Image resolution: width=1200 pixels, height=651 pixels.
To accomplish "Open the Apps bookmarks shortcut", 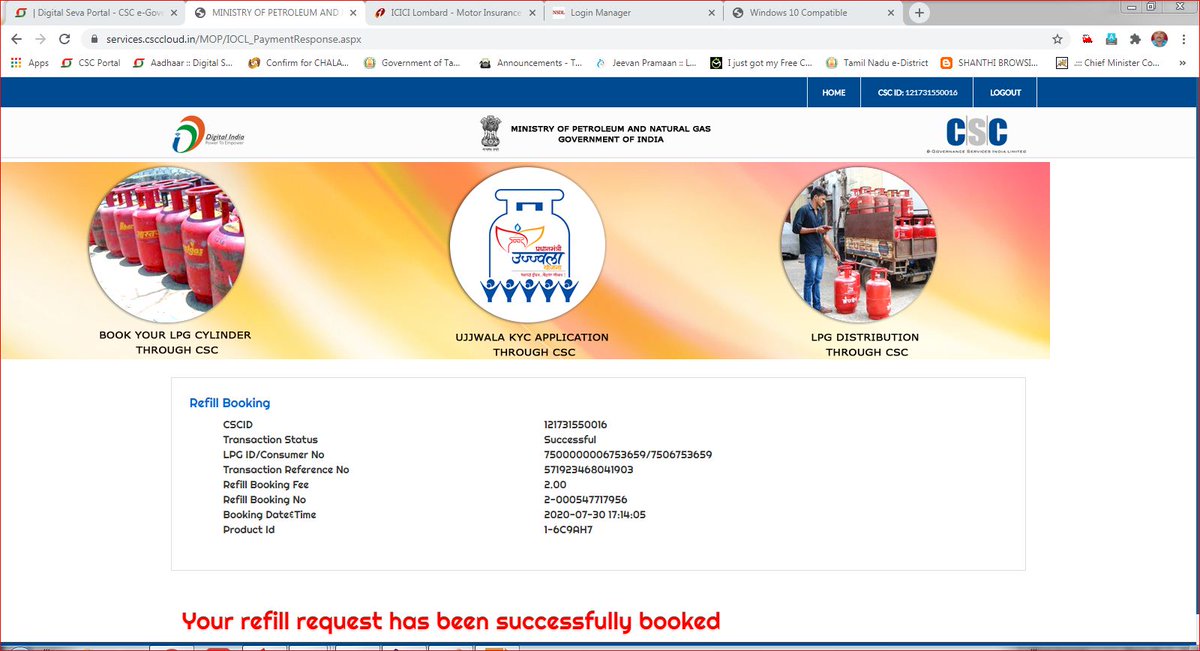I will pyautogui.click(x=29, y=63).
